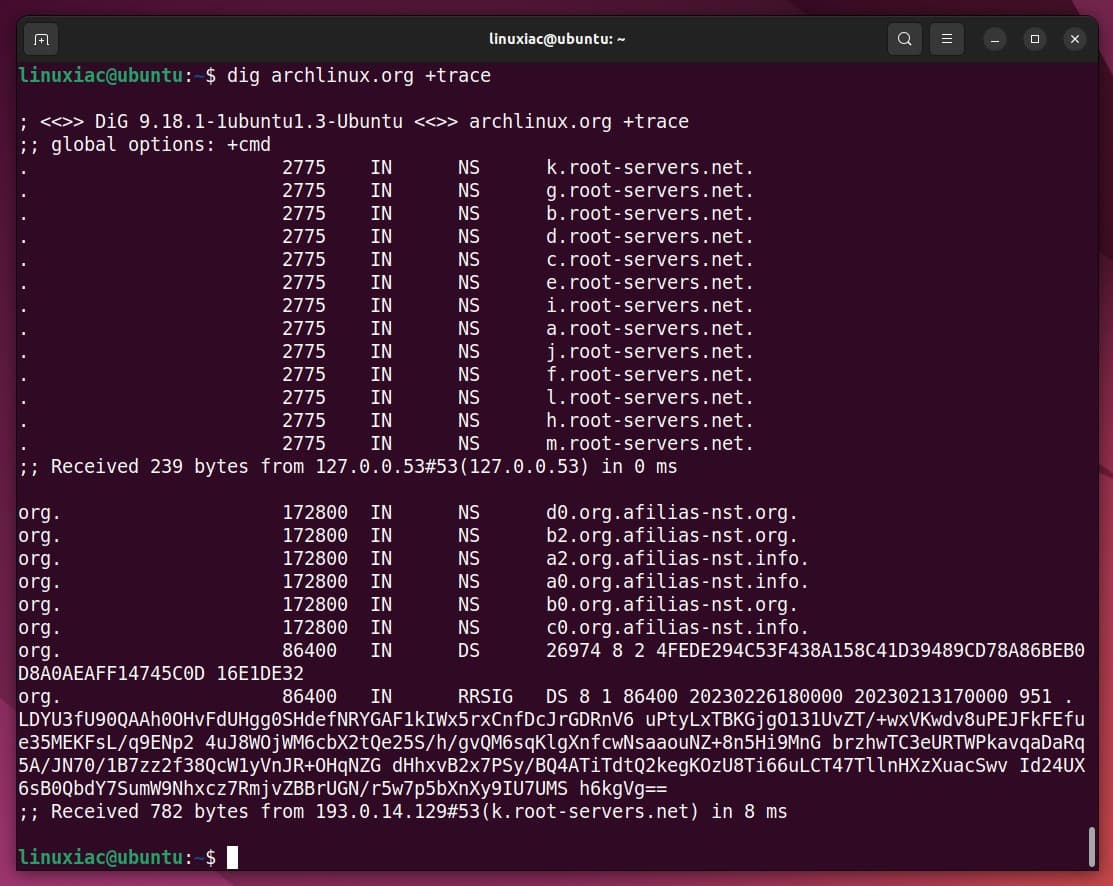Open a new terminal tab
1113x886 pixels.
coord(41,39)
